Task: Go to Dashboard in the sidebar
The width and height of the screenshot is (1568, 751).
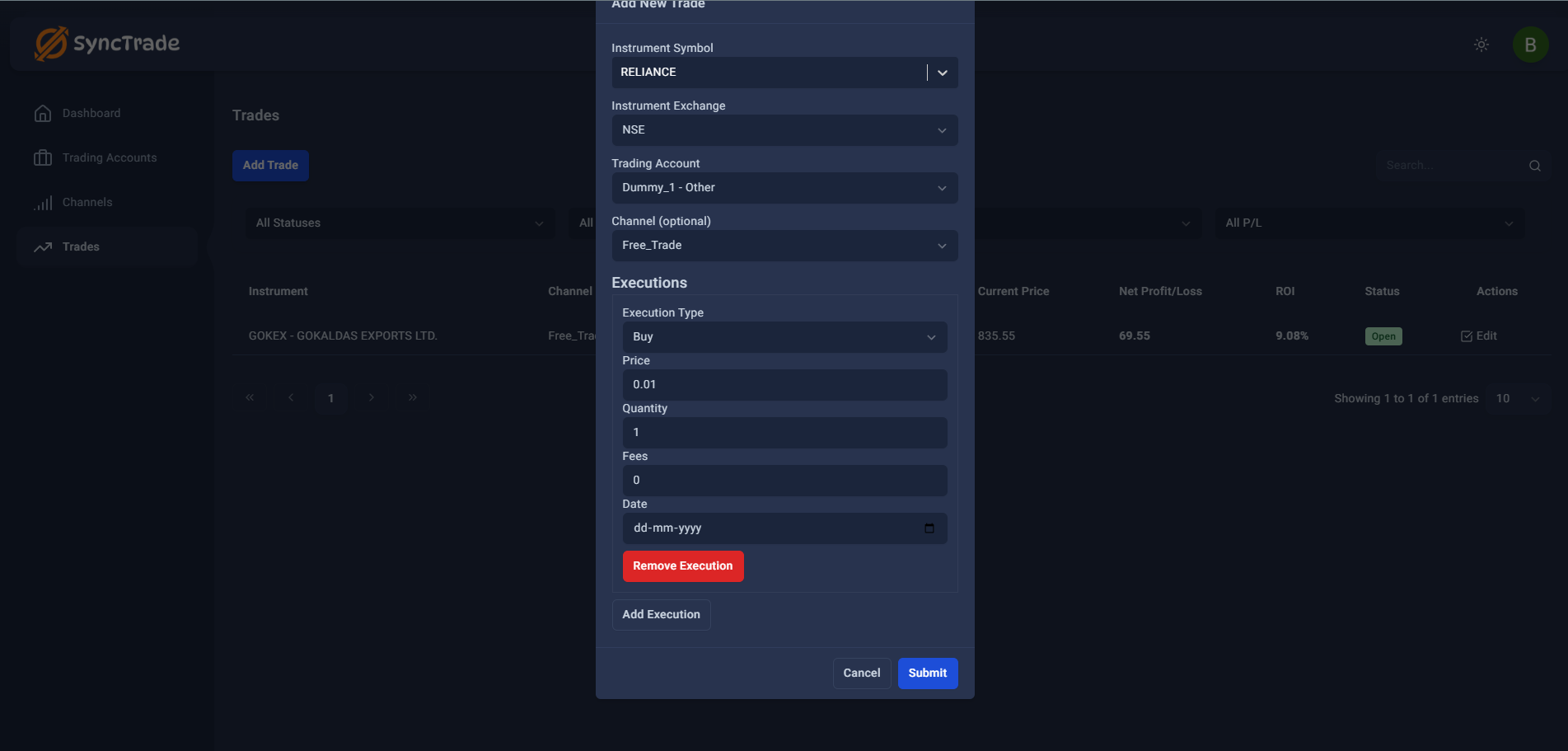Action: (x=91, y=114)
